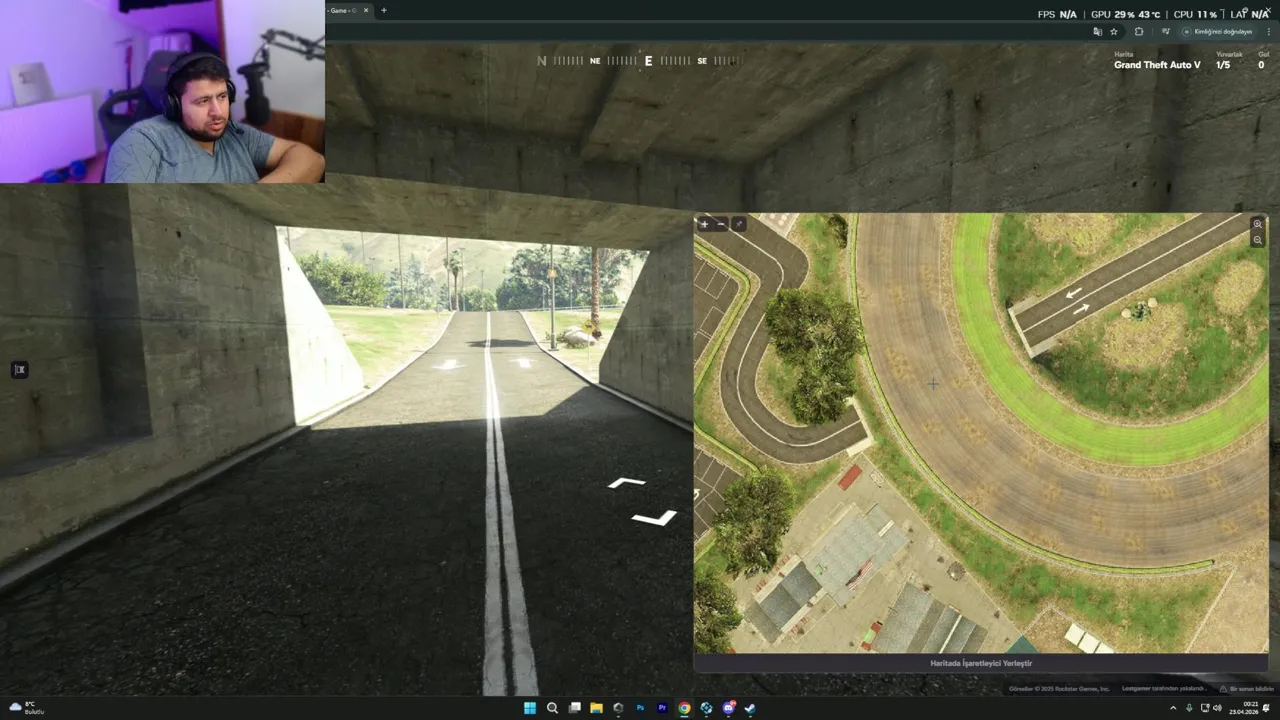Open the media control icon in toolbar
Image resolution: width=1280 pixels, height=720 pixels.
point(1165,32)
